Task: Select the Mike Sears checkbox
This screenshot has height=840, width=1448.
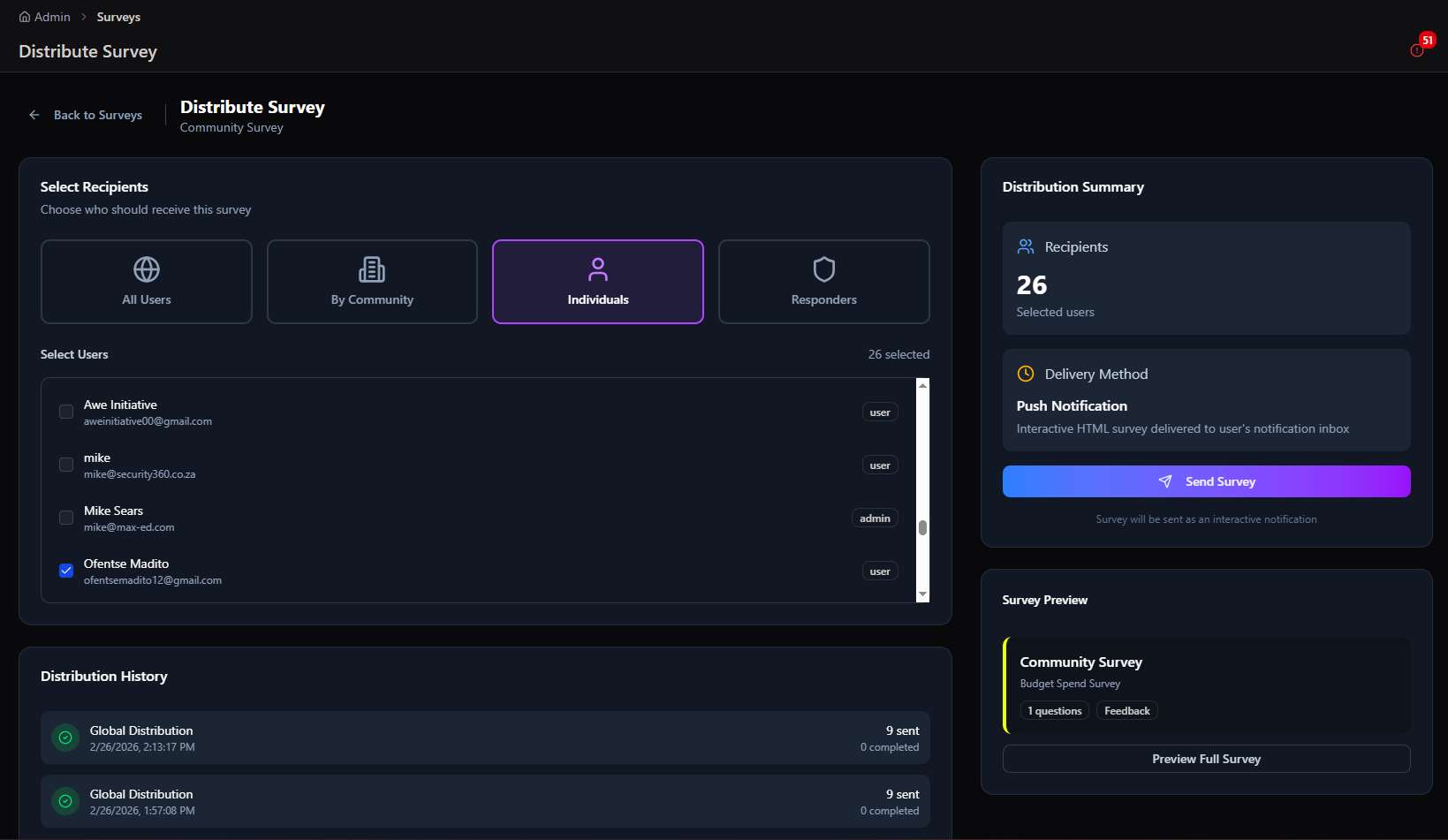Action: (66, 518)
